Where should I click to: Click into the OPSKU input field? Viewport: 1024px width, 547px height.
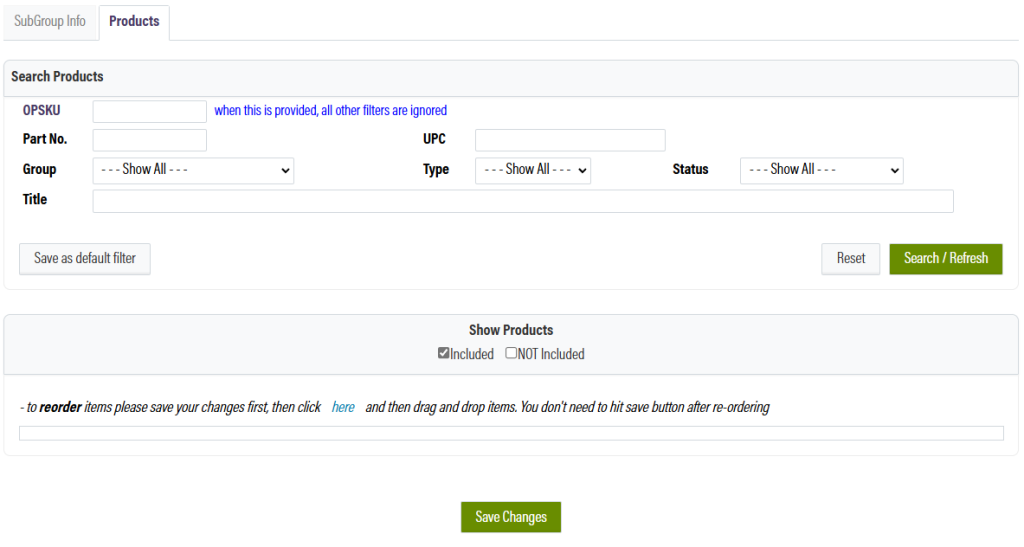[x=149, y=111]
